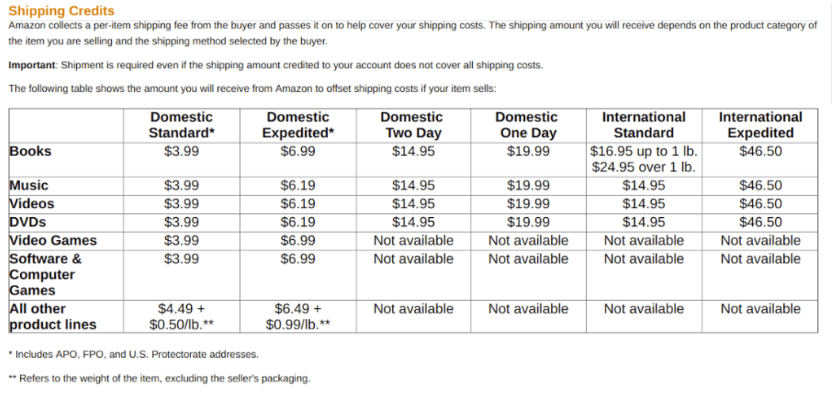Click the $16.95 up to 1 lb. cell
Image resolution: width=834 pixels, height=401 pixels.
(x=643, y=152)
